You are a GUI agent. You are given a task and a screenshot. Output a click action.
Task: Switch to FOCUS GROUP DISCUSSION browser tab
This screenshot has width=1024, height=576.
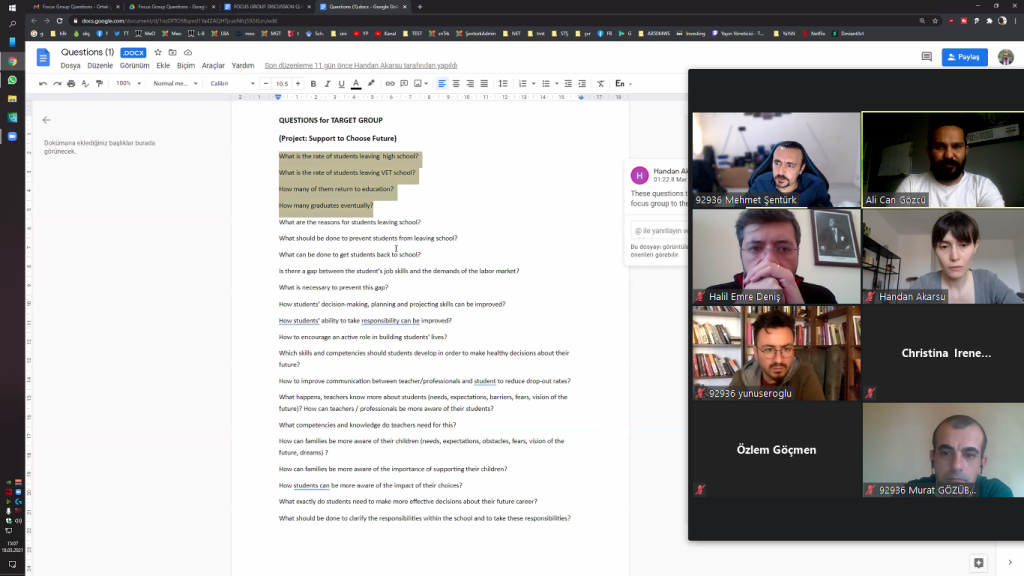pyautogui.click(x=267, y=7)
